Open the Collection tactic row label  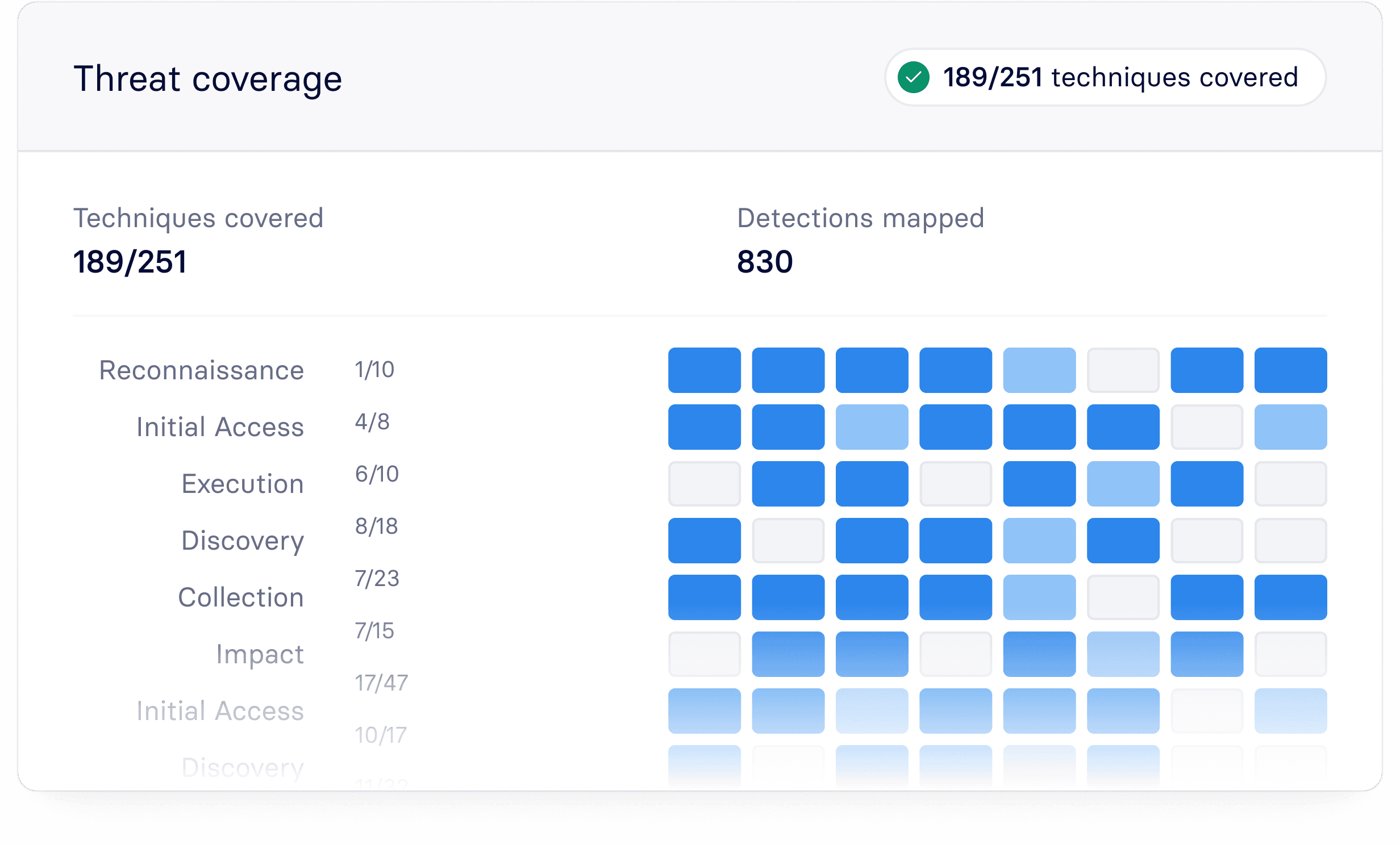(241, 597)
